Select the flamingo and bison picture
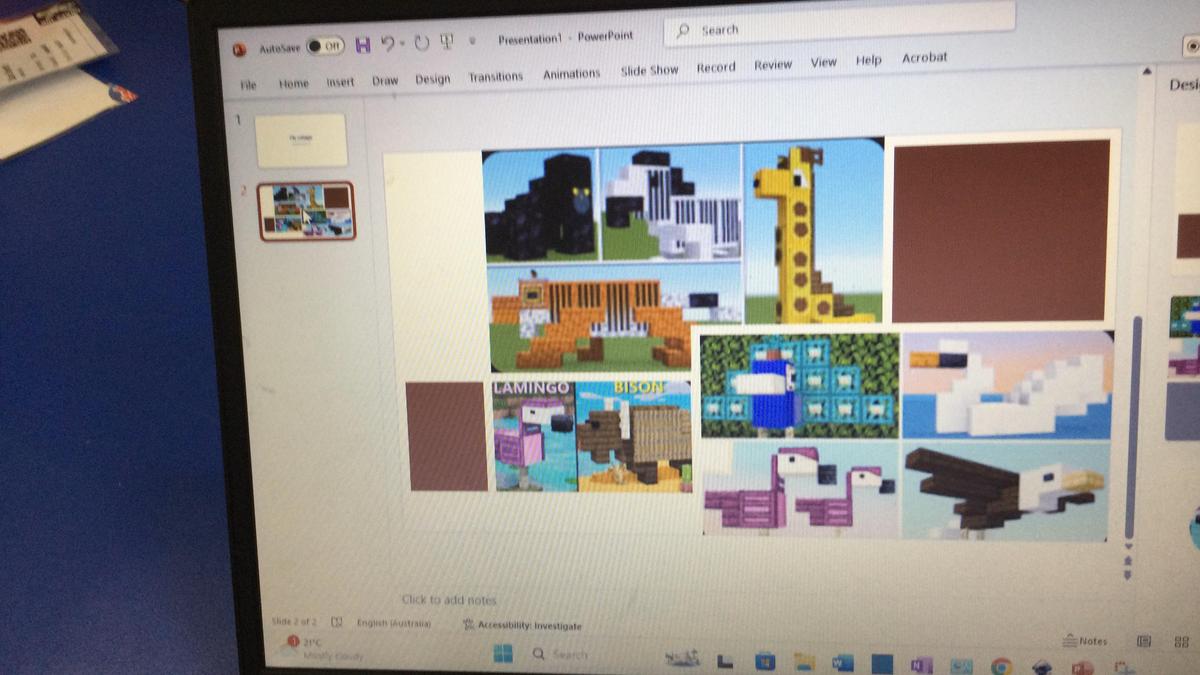Screen dimensions: 1200x675 (x=592, y=435)
